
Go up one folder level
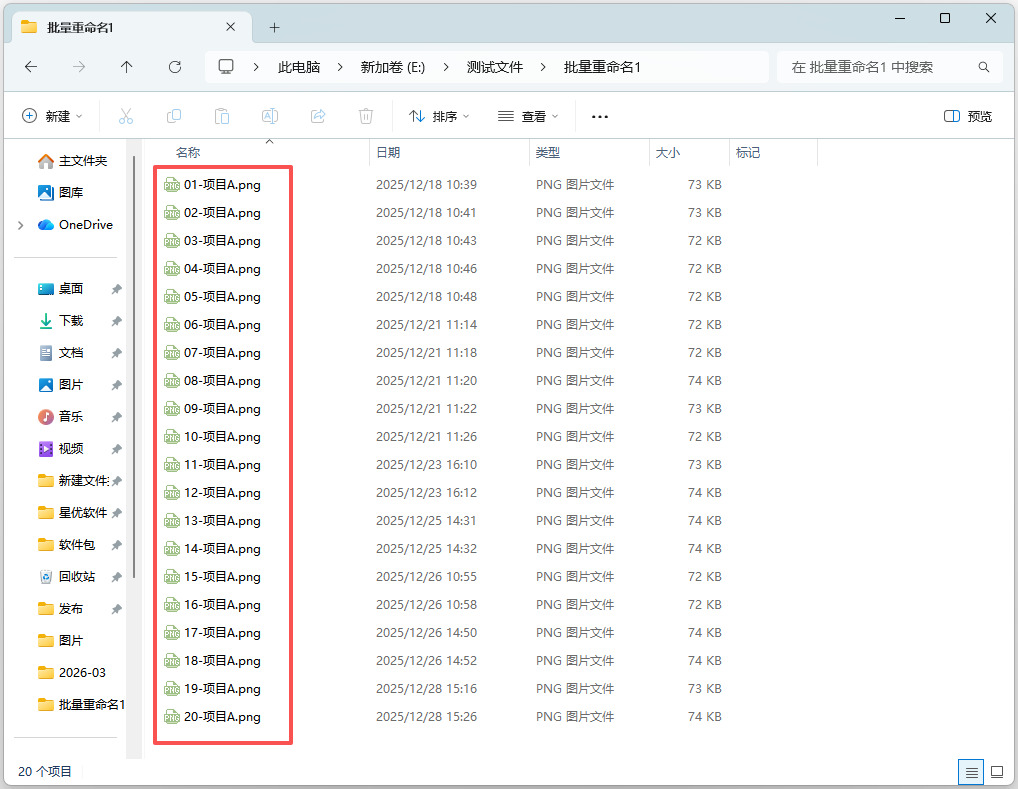(x=127, y=67)
